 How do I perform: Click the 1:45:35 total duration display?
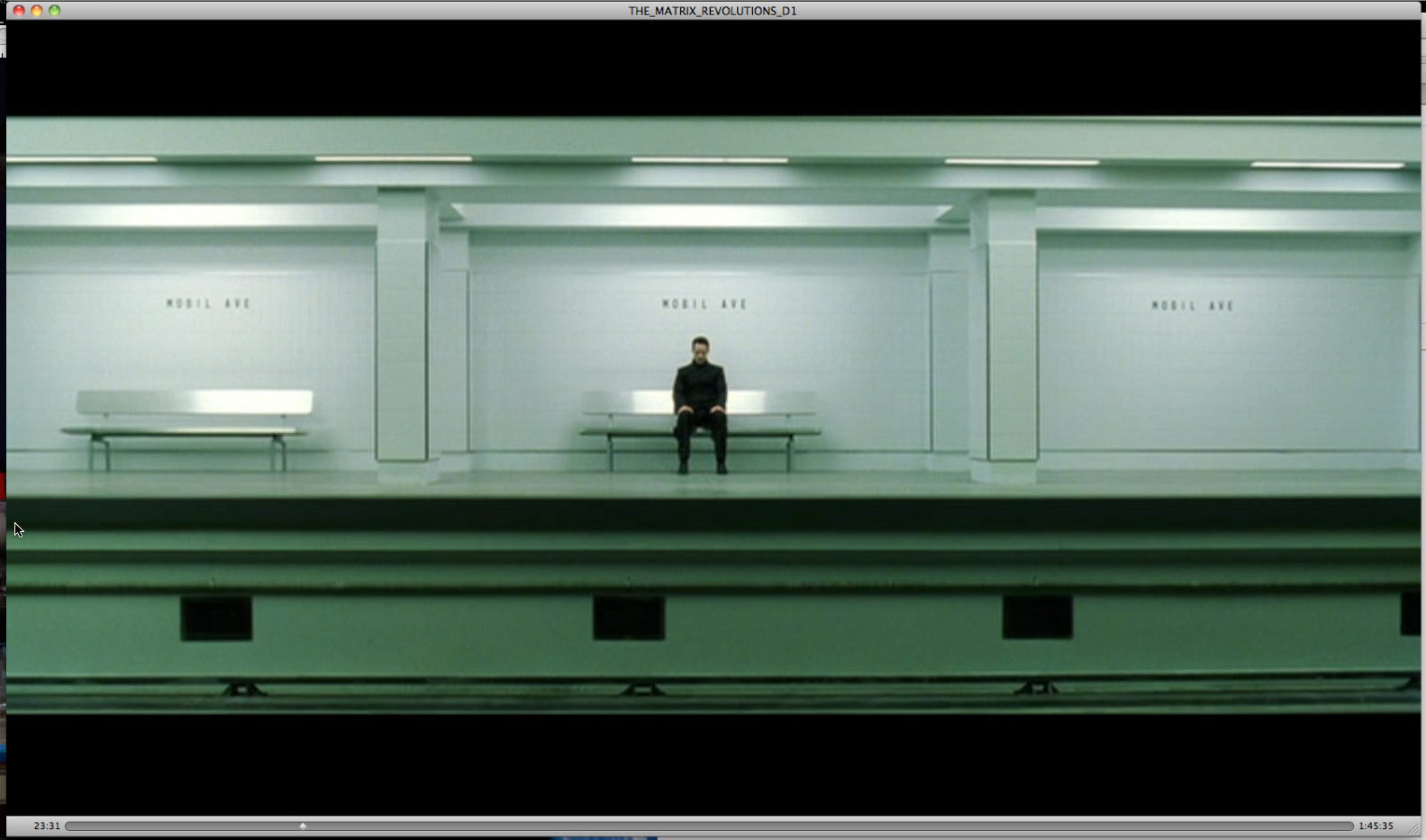1376,826
